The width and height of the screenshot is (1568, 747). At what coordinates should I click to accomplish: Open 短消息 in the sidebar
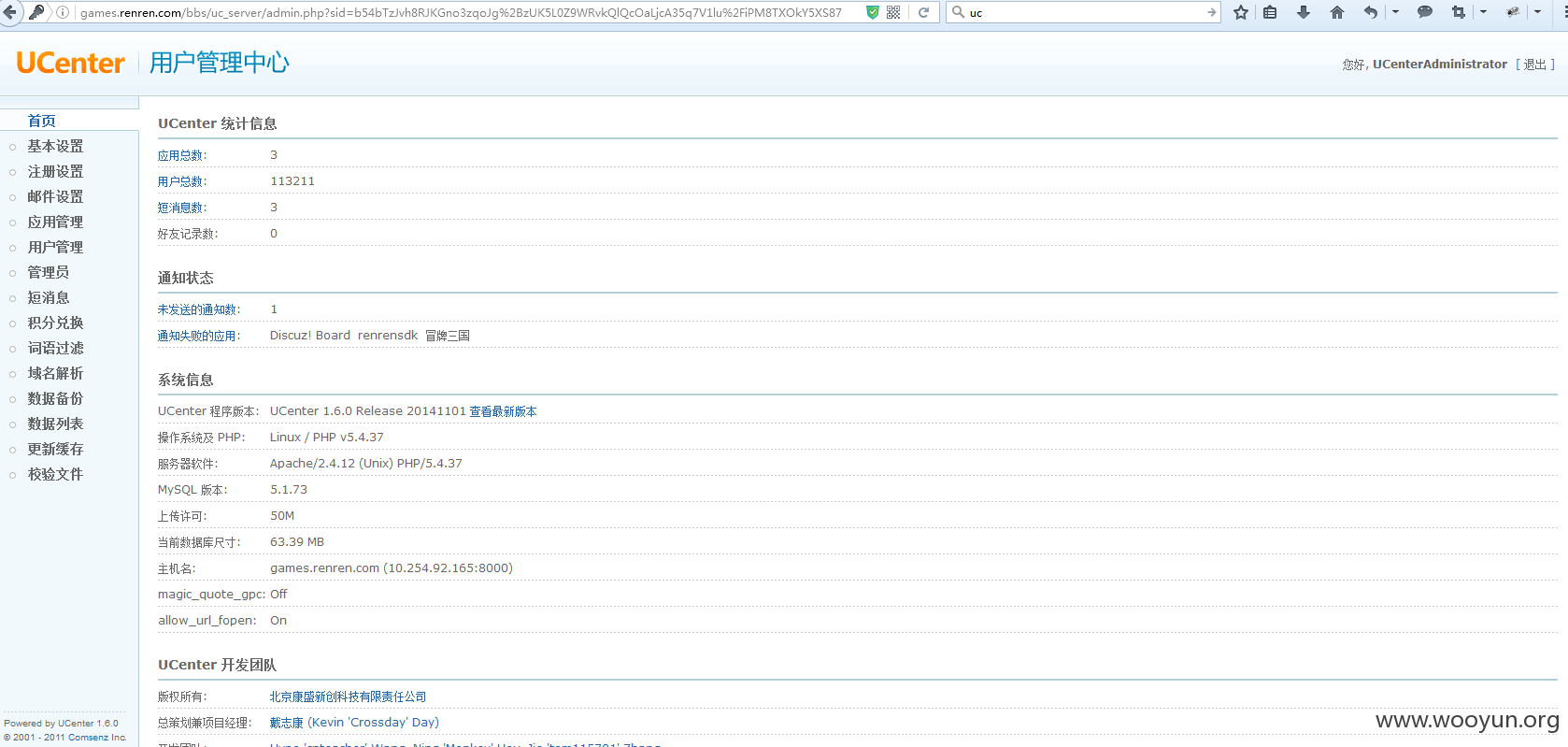click(x=49, y=297)
